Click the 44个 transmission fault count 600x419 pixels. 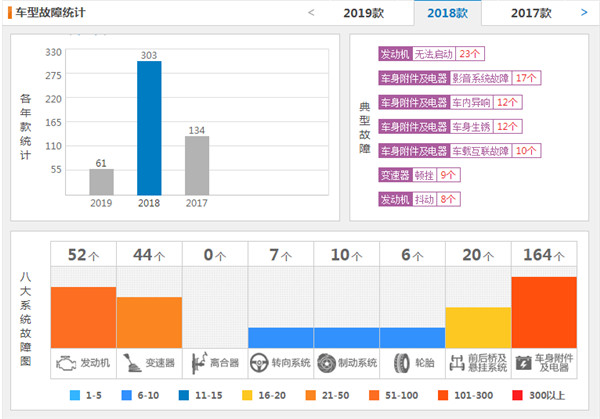click(149, 255)
